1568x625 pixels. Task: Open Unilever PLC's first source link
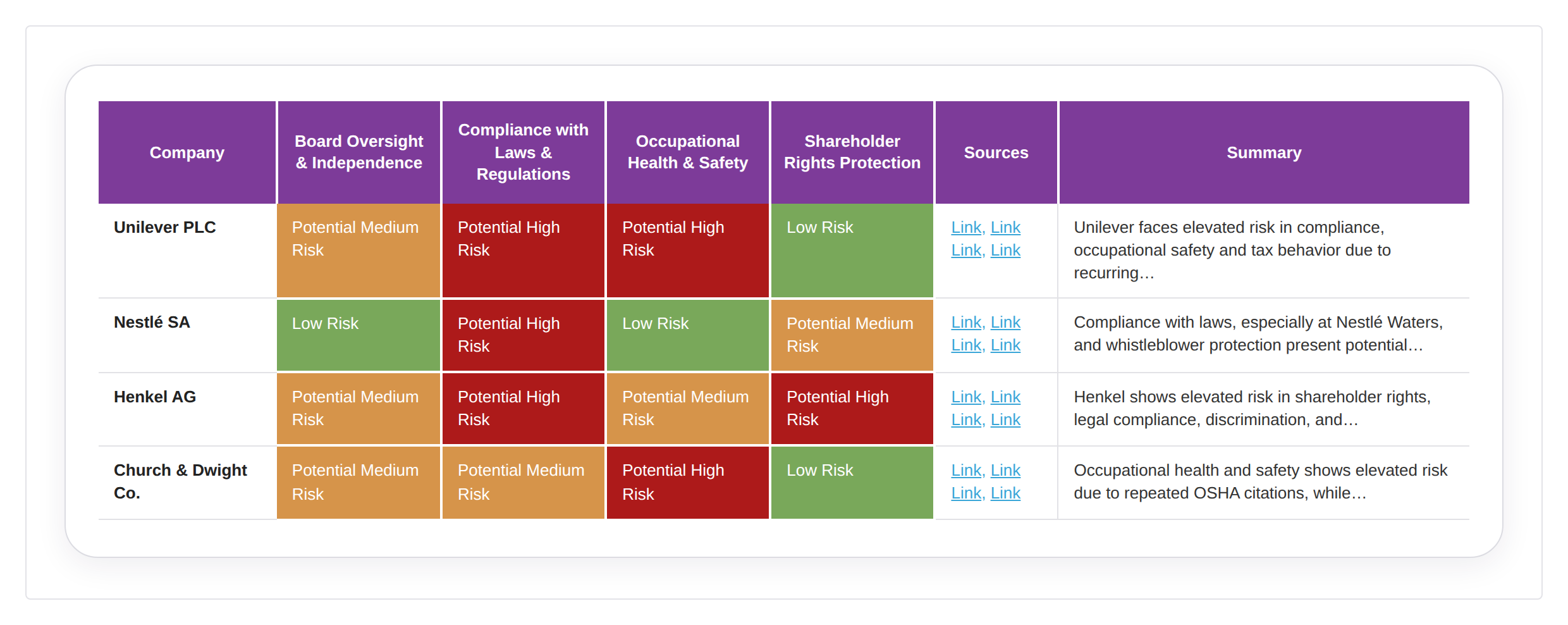point(966,227)
